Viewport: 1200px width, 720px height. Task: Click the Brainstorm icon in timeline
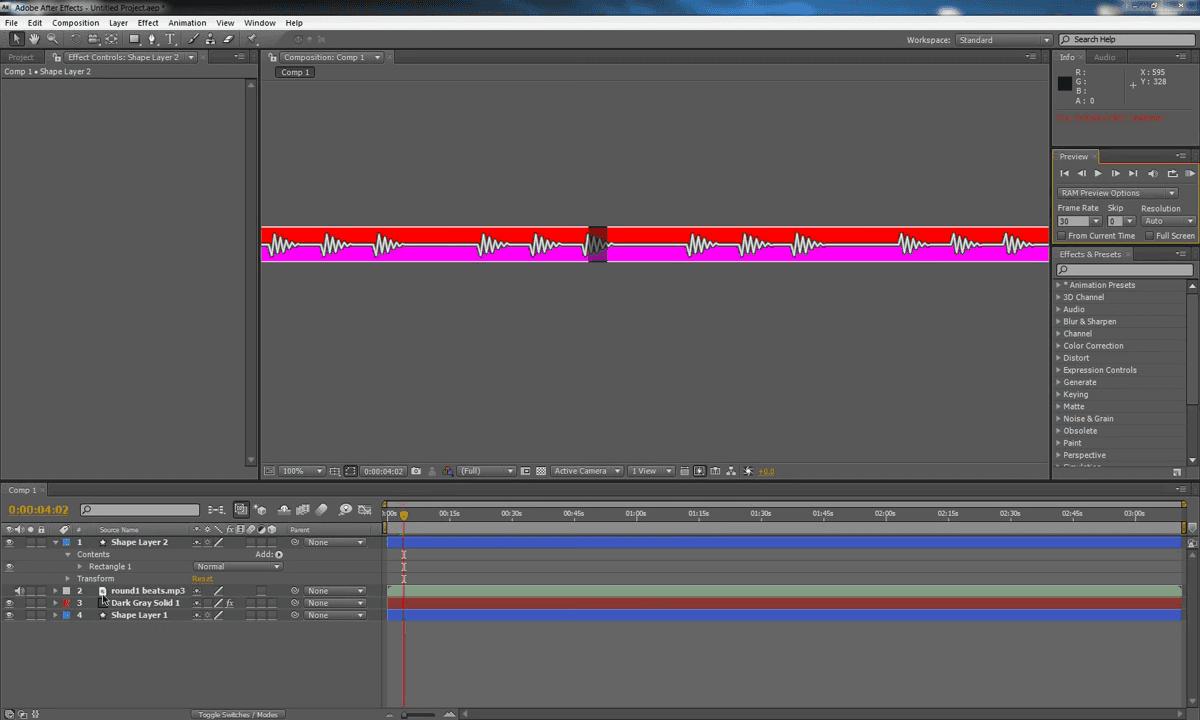(345, 510)
